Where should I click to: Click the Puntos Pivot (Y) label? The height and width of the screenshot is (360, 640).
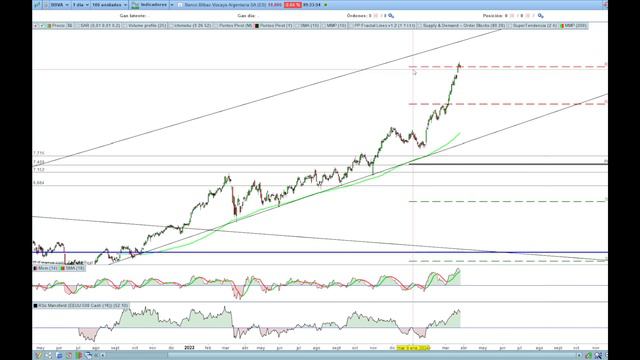pos(276,26)
